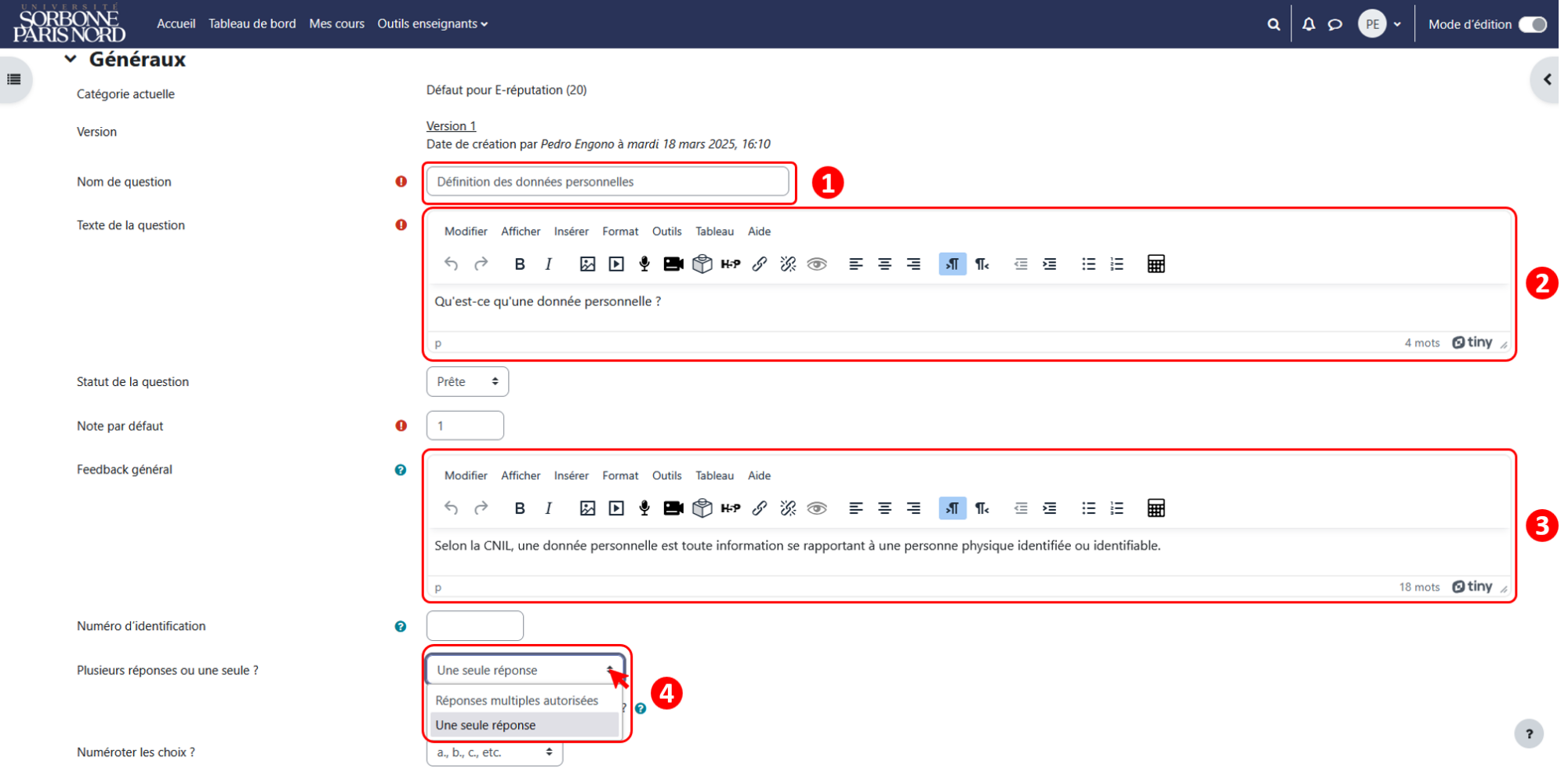
Task: Open H5P insert in feedback editor
Action: point(731,508)
